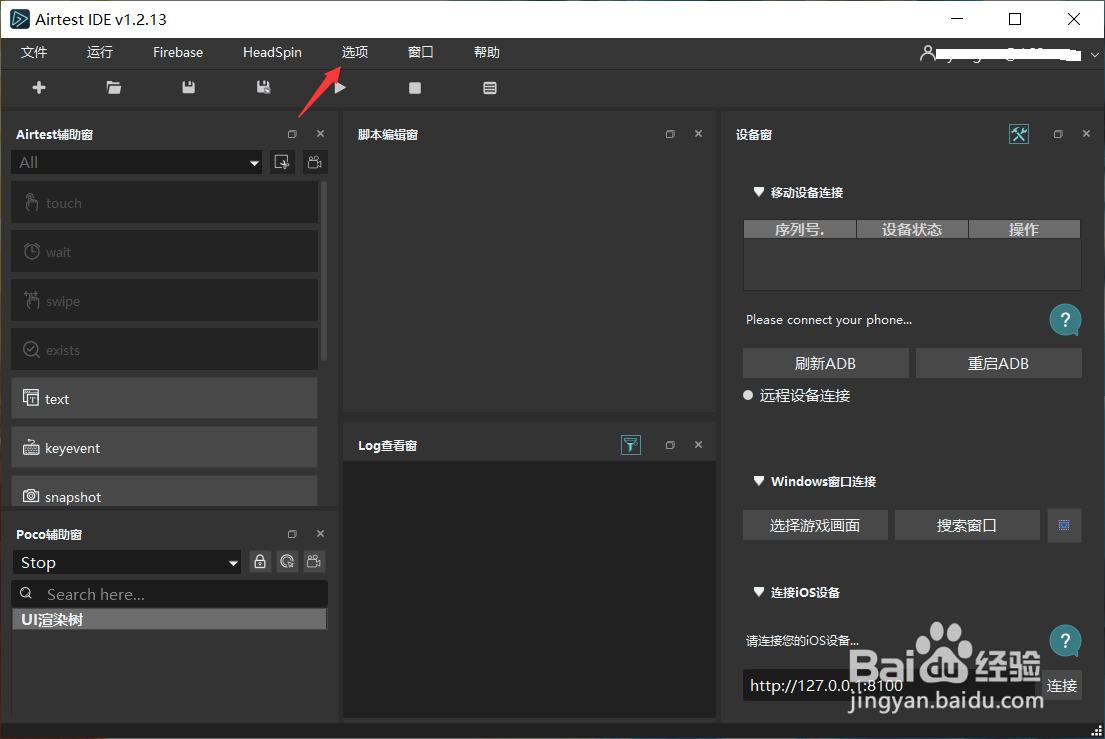The width and height of the screenshot is (1105, 739).
Task: Collapse the 移动设备连接 section
Action: tap(758, 192)
